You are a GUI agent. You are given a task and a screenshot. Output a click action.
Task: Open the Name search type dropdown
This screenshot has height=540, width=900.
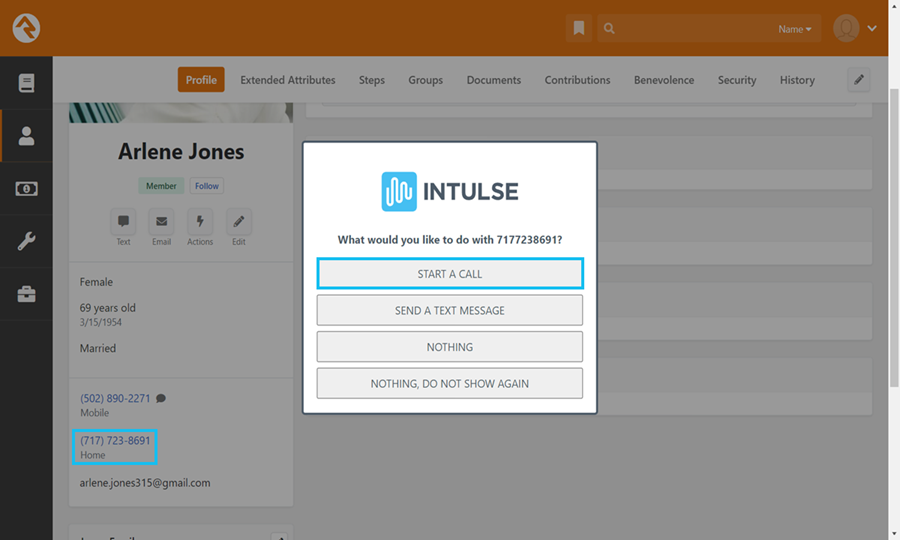coord(794,29)
